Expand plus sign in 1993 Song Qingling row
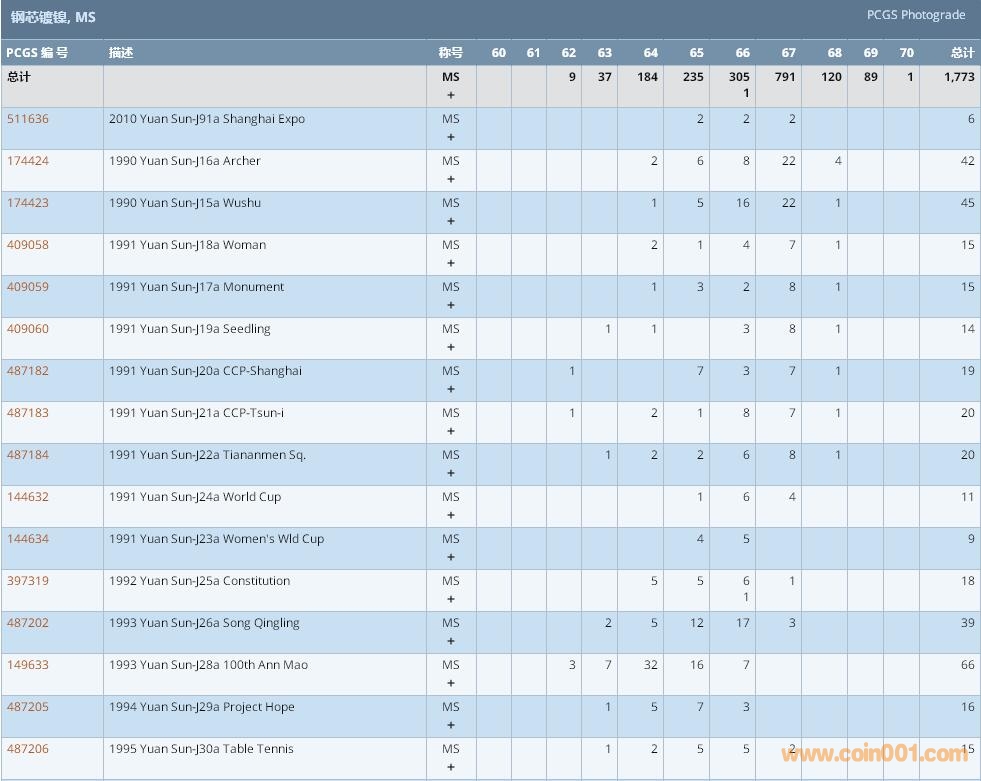Viewport: 981px width, 781px height. [451, 642]
